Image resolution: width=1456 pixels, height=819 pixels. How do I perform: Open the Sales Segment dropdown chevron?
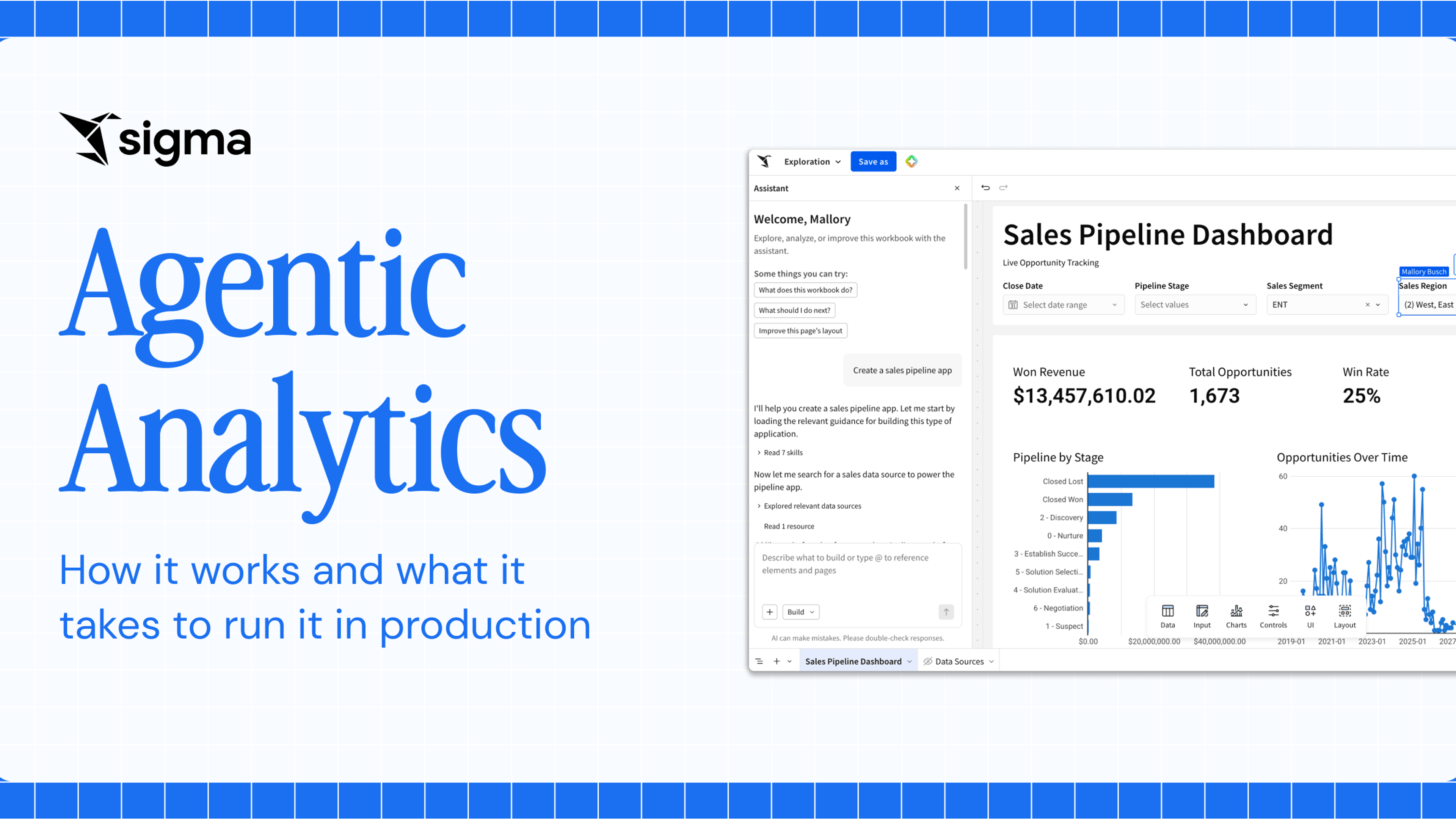click(x=1378, y=304)
